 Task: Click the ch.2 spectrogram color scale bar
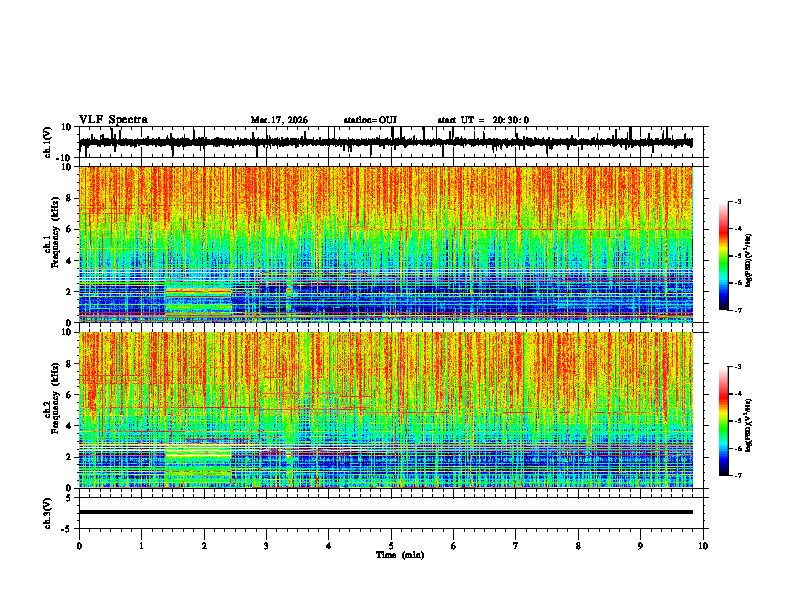[723, 421]
